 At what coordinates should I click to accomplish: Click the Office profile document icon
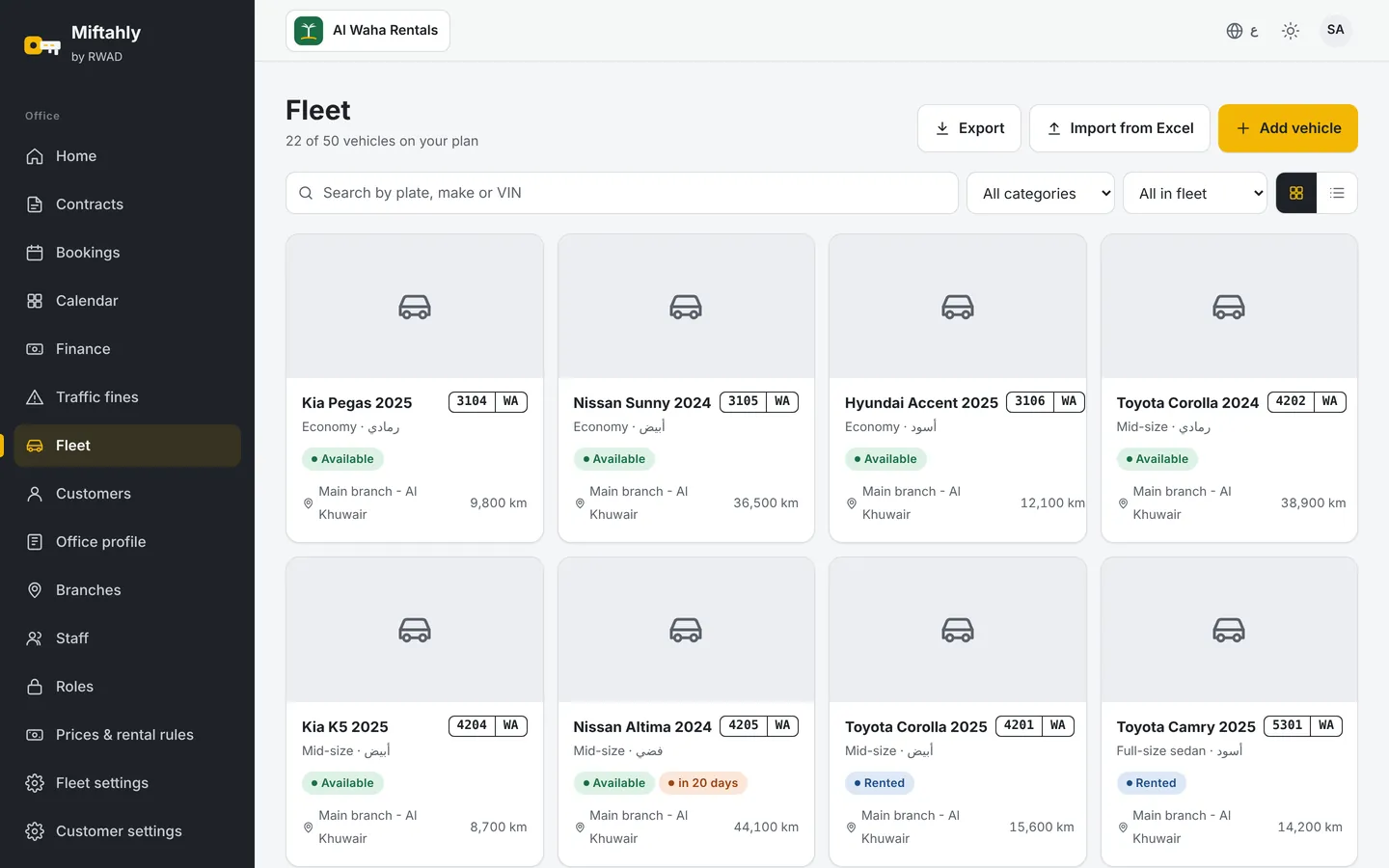tap(35, 542)
